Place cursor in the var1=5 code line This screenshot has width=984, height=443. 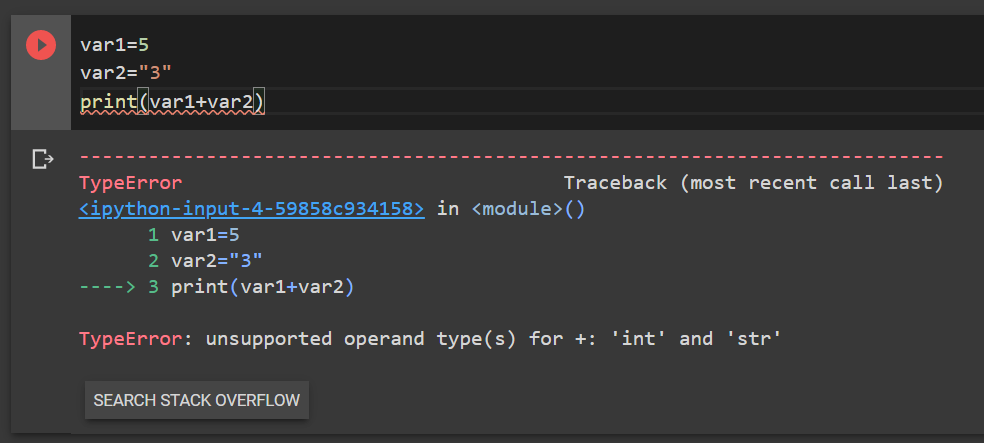click(x=114, y=45)
